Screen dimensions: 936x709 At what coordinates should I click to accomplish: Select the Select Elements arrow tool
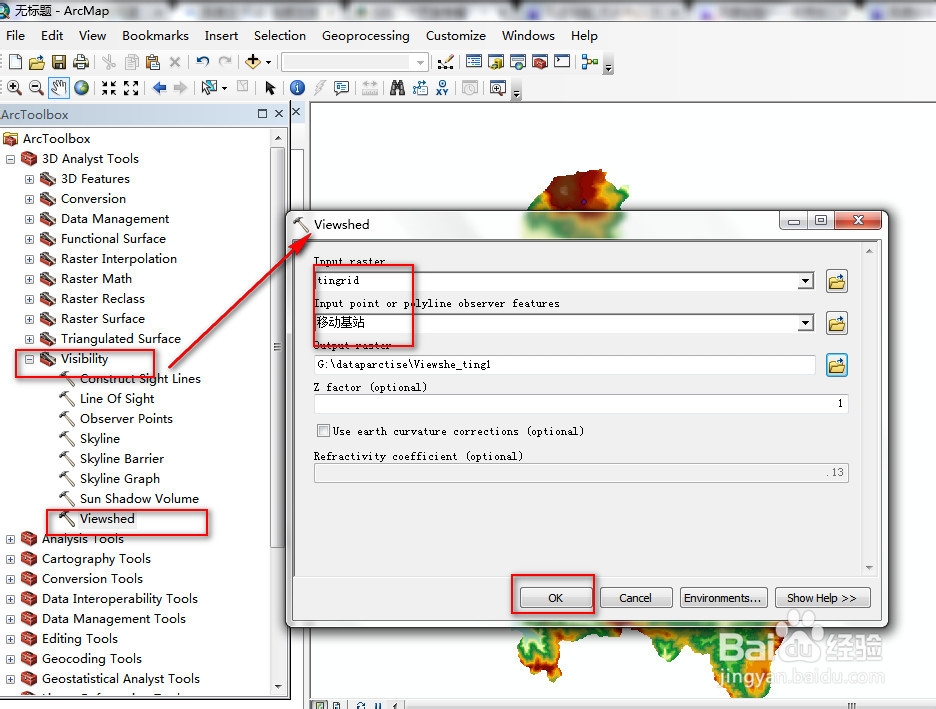(270, 88)
